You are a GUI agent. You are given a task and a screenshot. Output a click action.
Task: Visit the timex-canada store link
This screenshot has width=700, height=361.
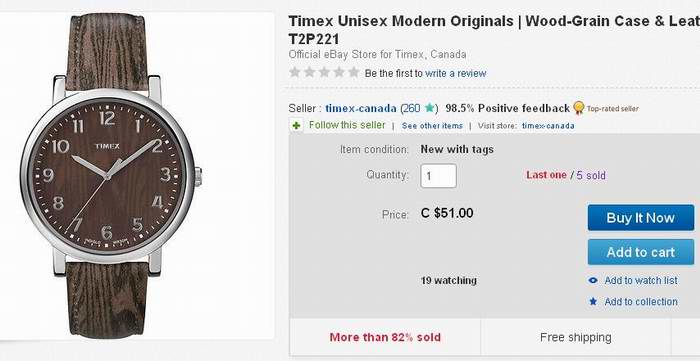pyautogui.click(x=548, y=126)
